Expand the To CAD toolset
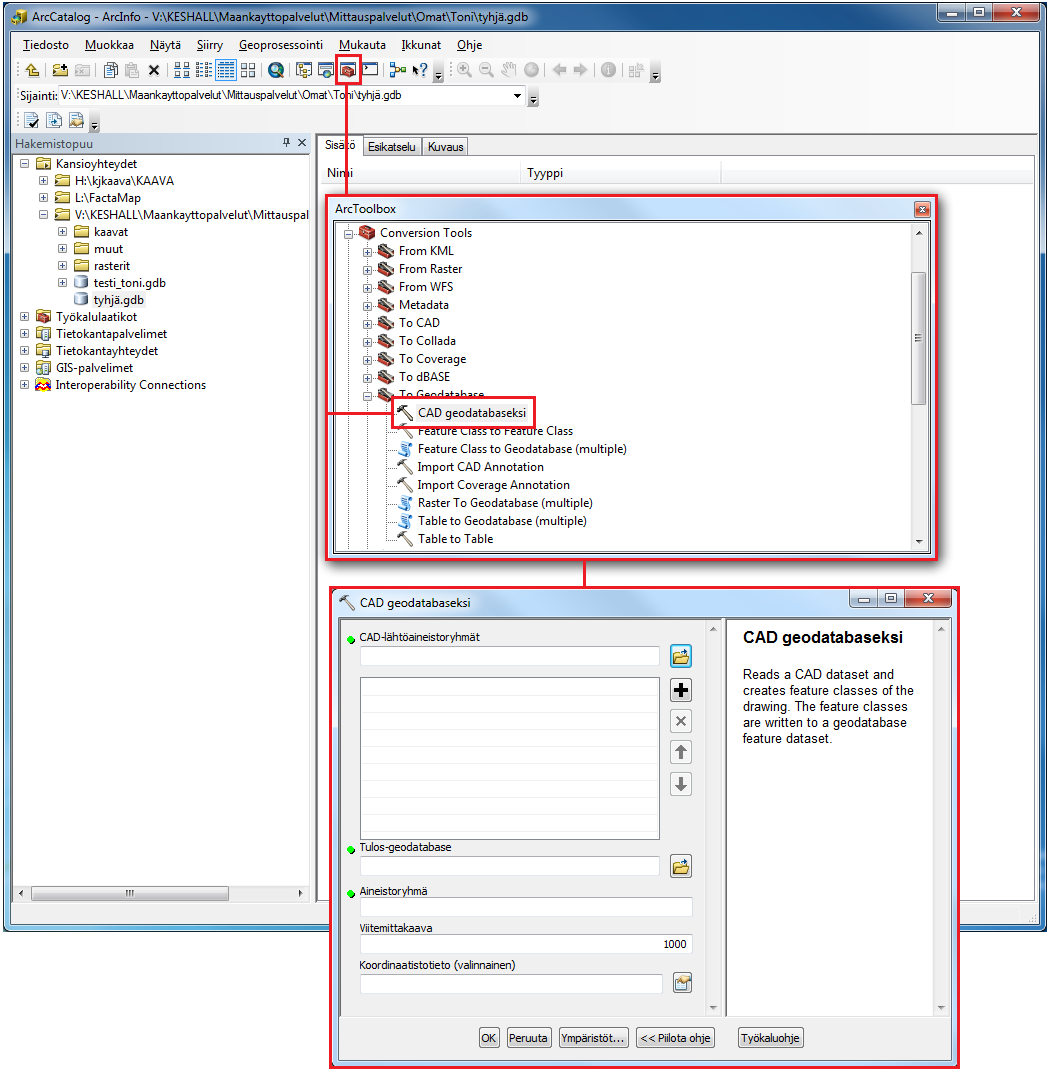 [x=368, y=324]
